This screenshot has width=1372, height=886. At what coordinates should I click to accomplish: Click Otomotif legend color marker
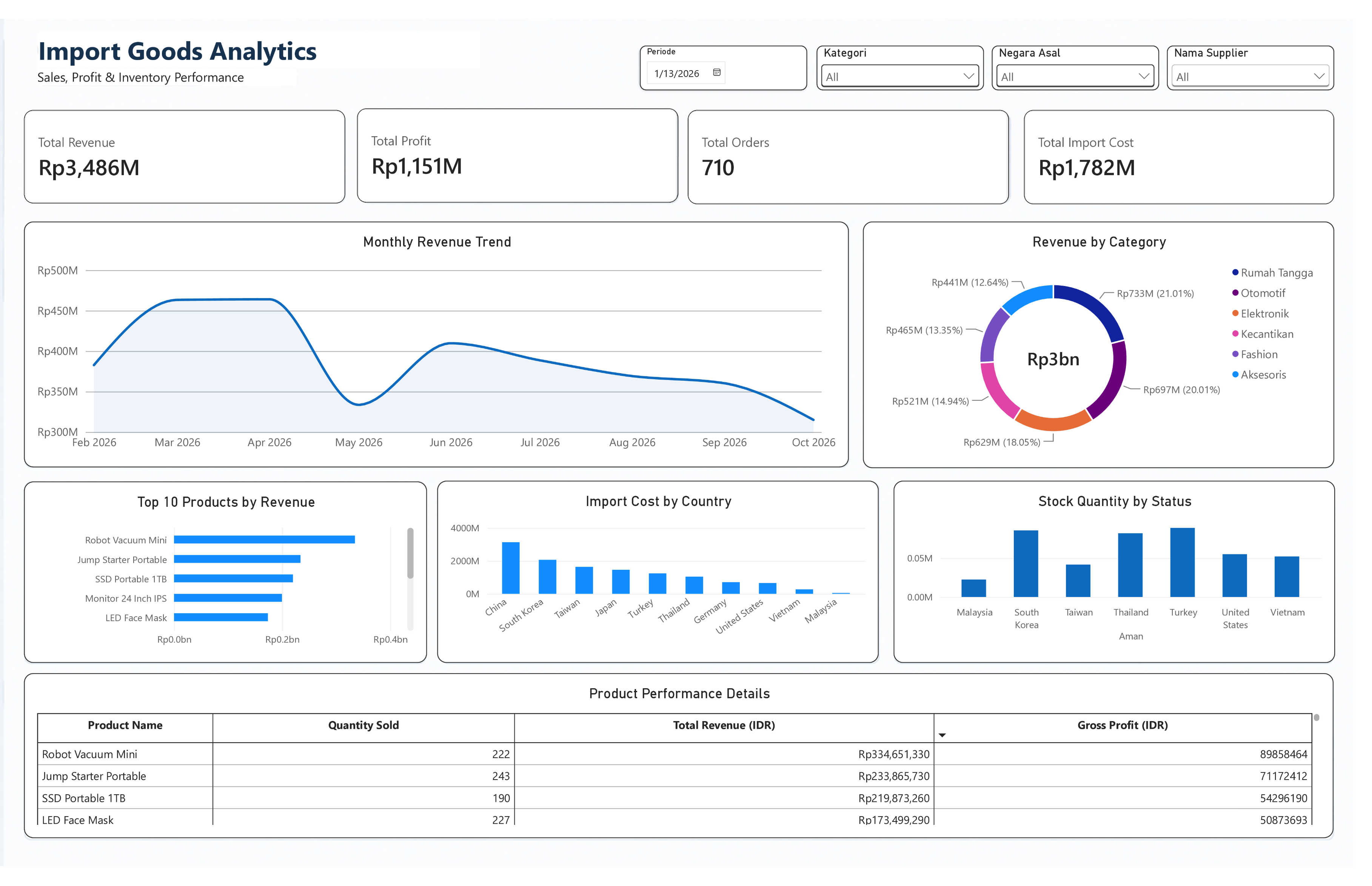click(1235, 293)
